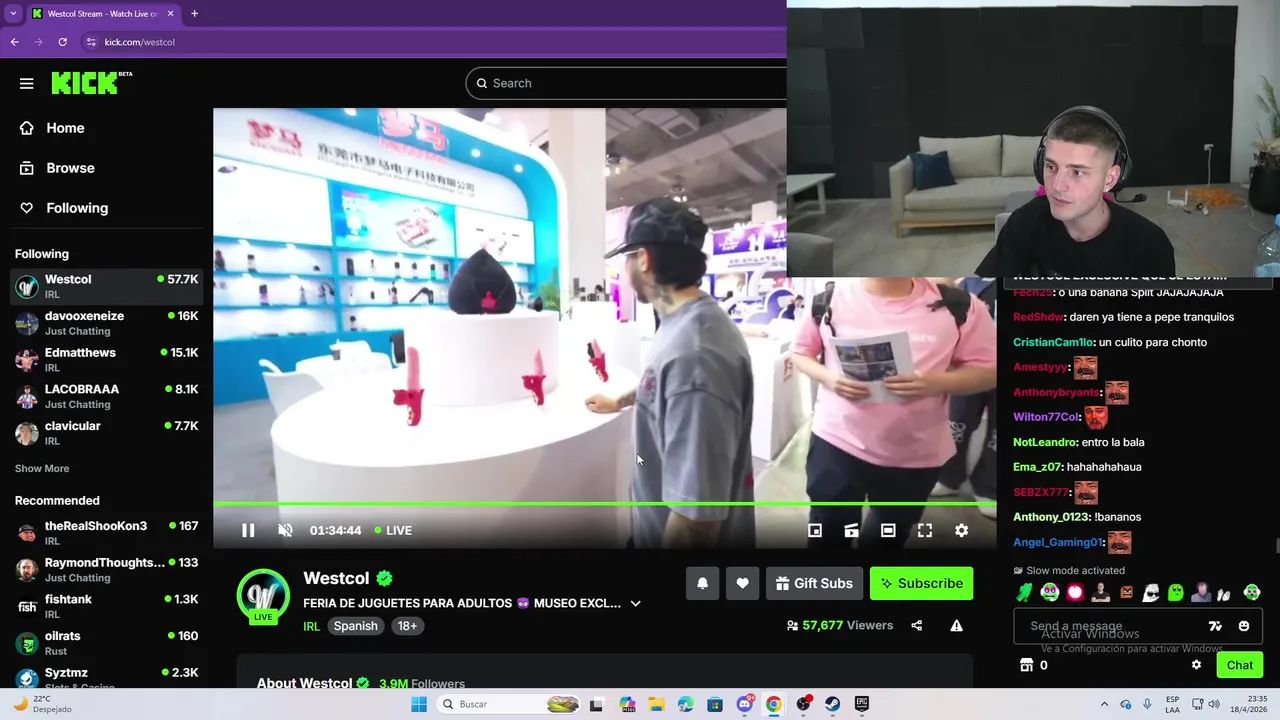1280x720 pixels.
Task: Reload the browser page
Action: (62, 42)
